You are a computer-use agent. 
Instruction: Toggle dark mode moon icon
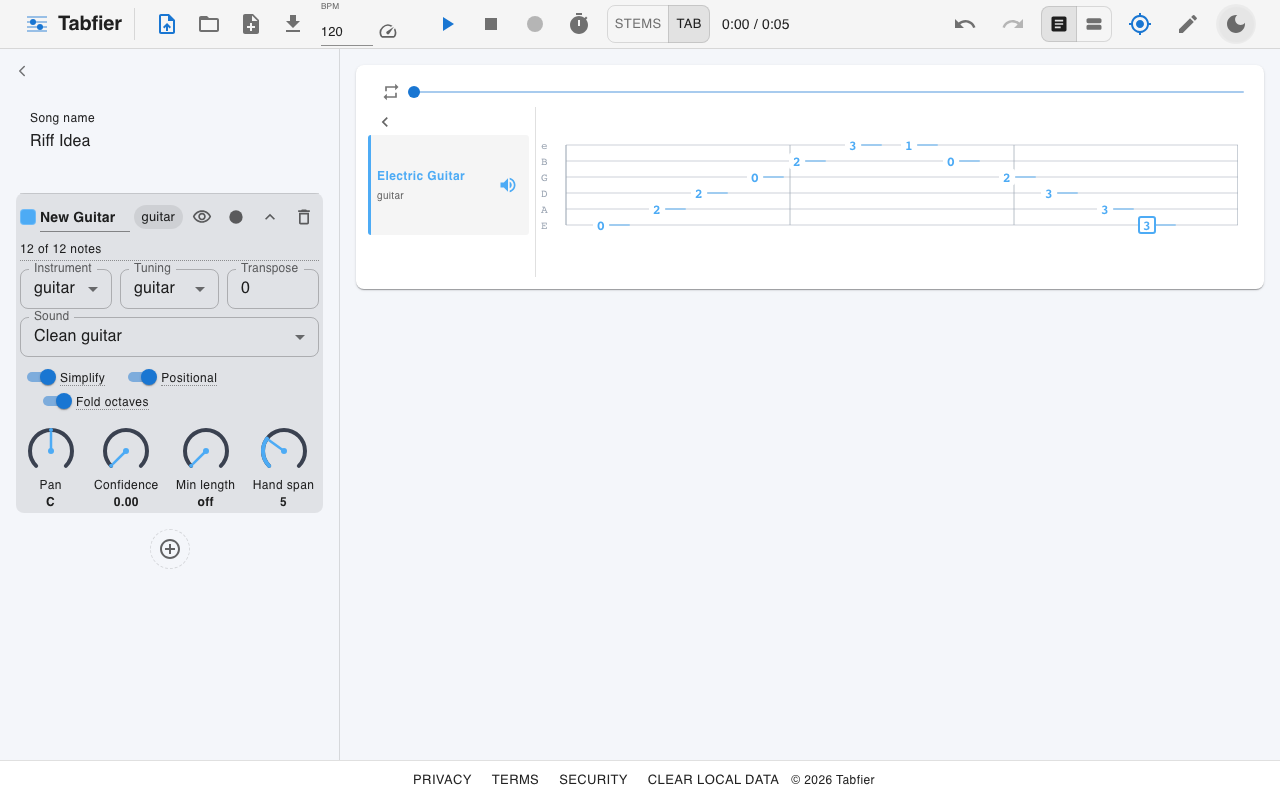point(1236,24)
